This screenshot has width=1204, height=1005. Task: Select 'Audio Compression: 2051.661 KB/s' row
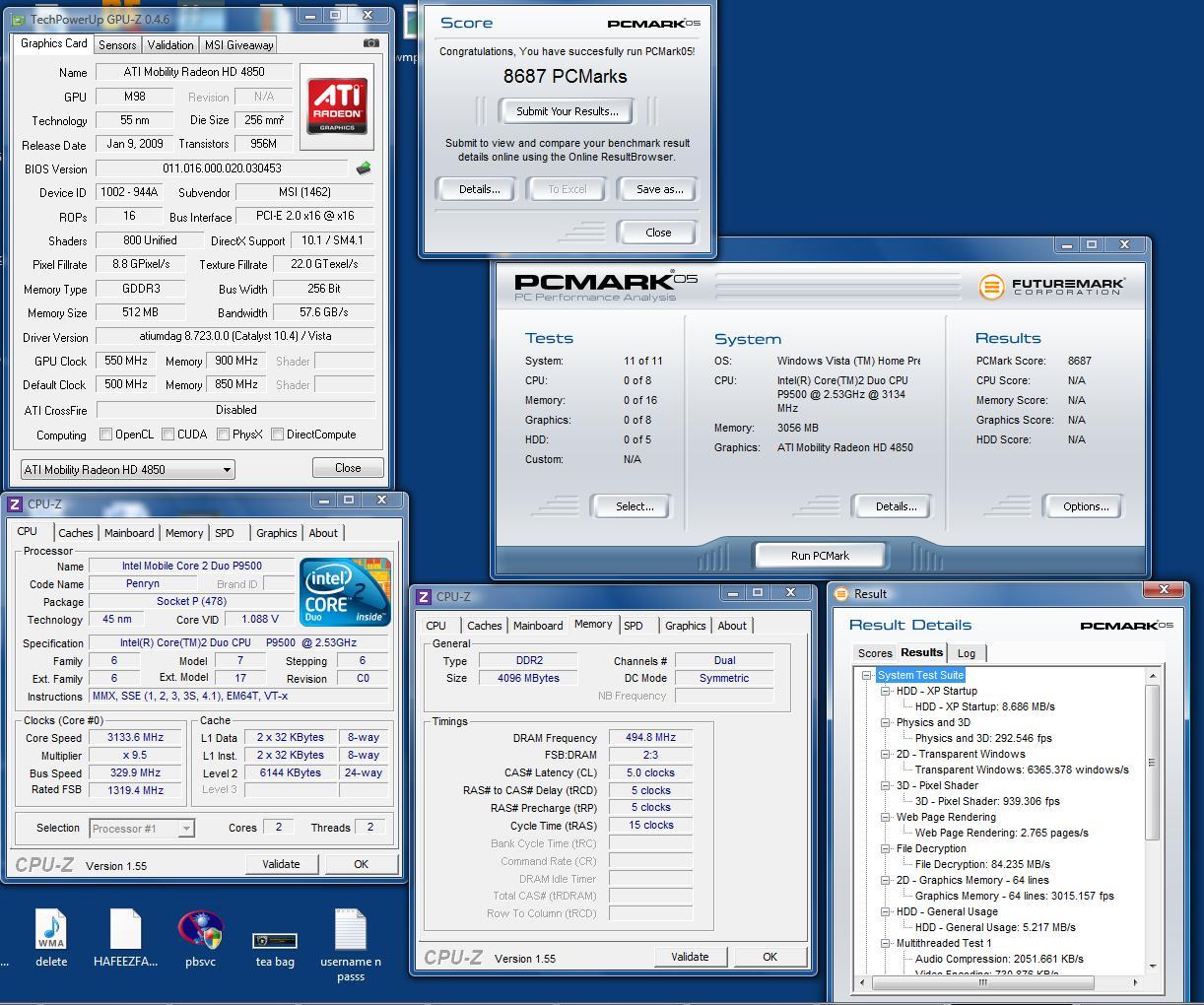tap(999, 959)
